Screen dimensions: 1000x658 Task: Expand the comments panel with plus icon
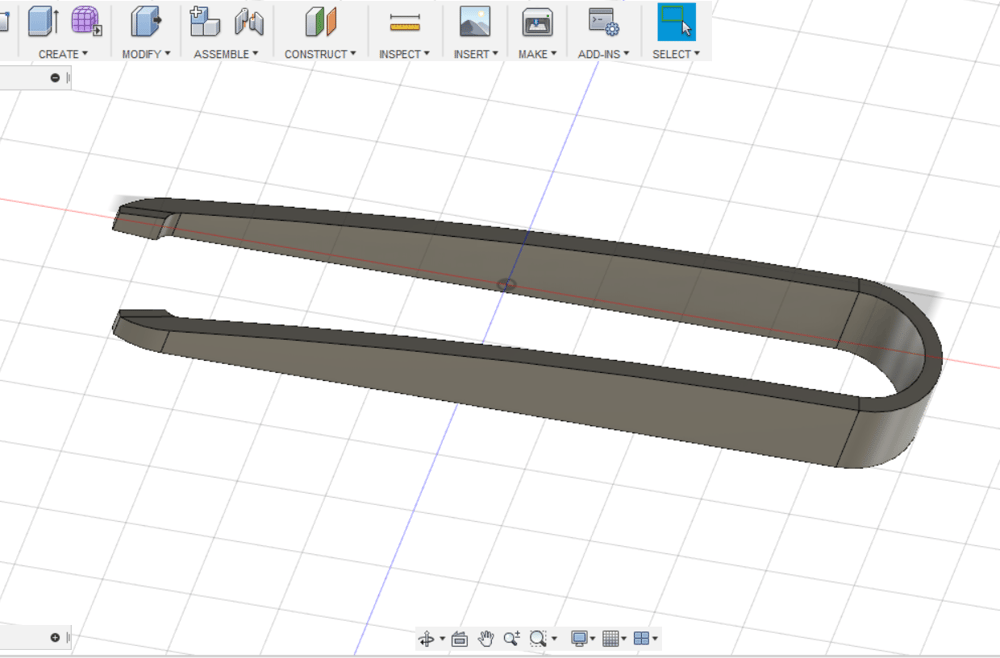tap(55, 638)
